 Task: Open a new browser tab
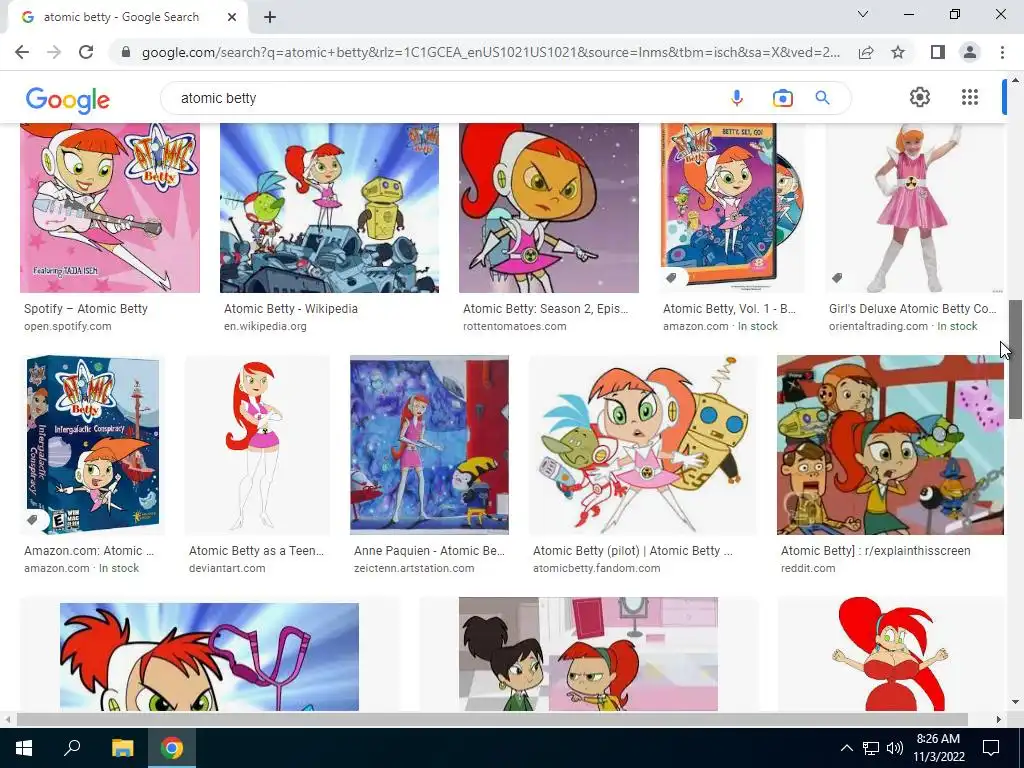click(270, 17)
